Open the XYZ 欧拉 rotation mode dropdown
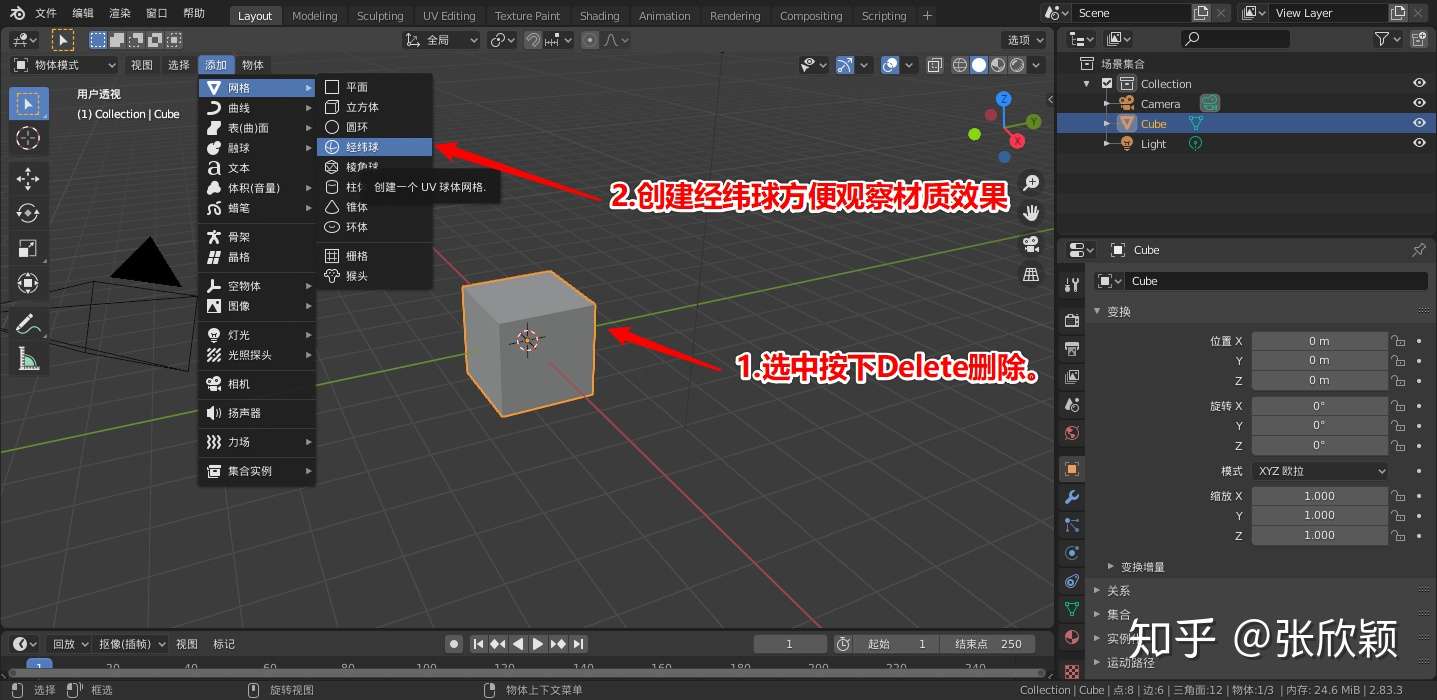Image resolution: width=1437 pixels, height=700 pixels. 1319,470
